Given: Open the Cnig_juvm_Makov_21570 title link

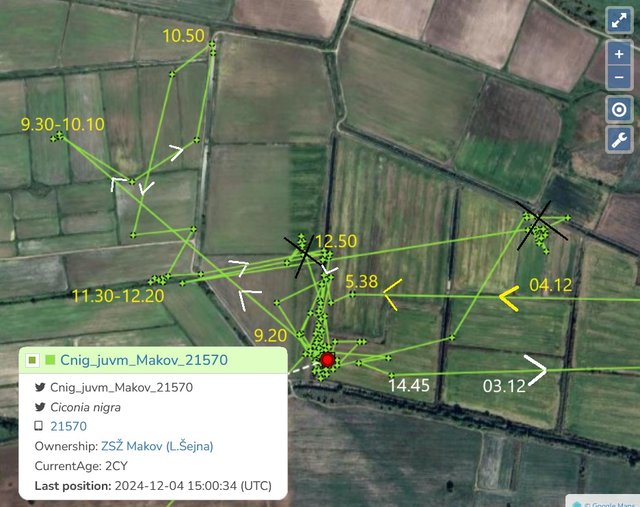Looking at the screenshot, I should 144,360.
